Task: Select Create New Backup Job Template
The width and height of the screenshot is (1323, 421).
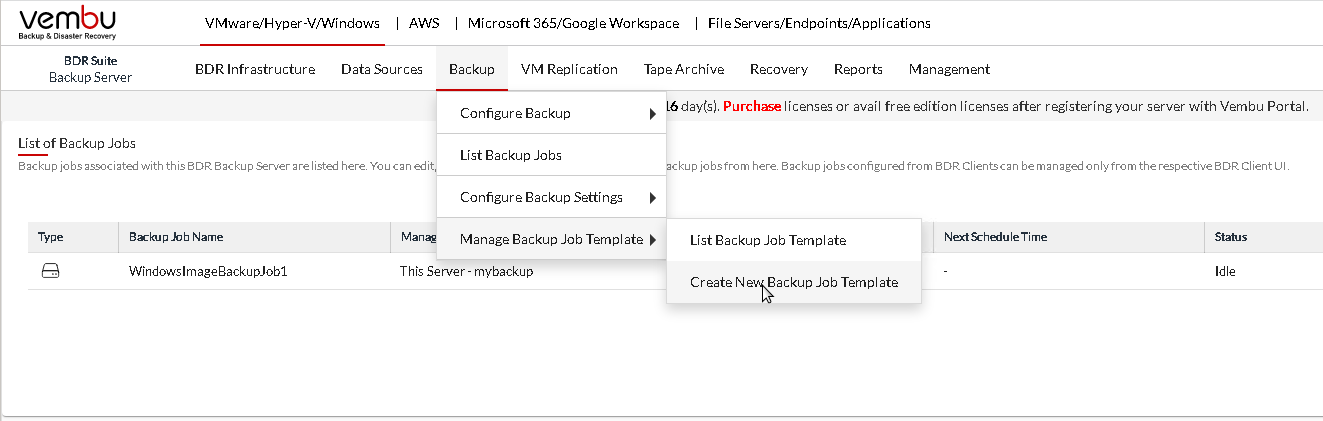Action: pyautogui.click(x=794, y=282)
